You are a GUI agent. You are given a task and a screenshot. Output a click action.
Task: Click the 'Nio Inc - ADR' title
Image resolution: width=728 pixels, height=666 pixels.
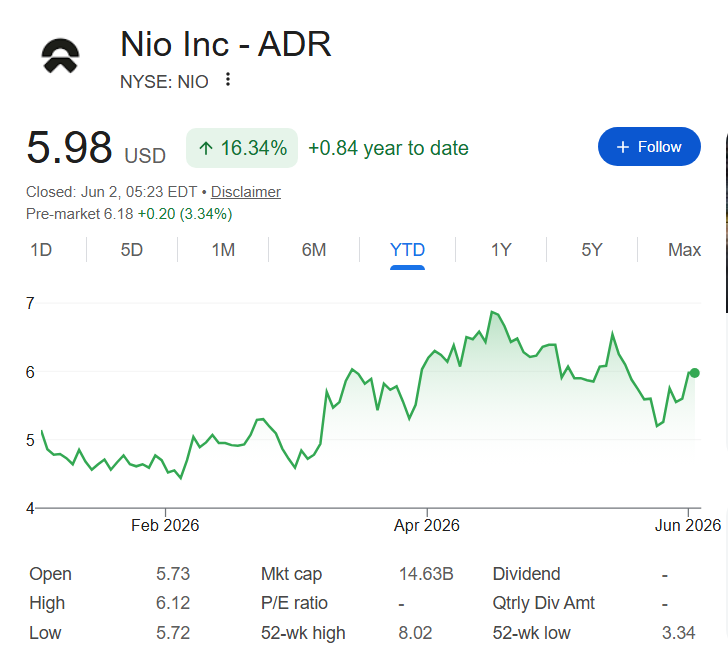pyautogui.click(x=226, y=45)
